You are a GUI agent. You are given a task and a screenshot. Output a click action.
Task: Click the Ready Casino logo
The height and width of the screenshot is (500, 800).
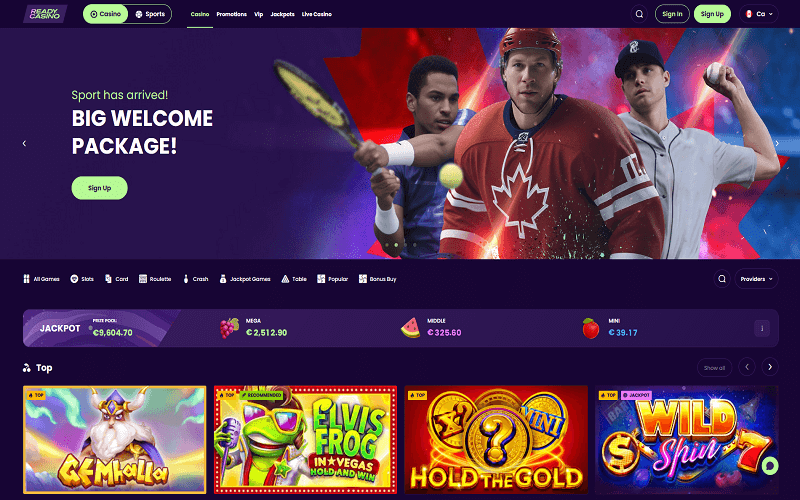click(x=45, y=14)
